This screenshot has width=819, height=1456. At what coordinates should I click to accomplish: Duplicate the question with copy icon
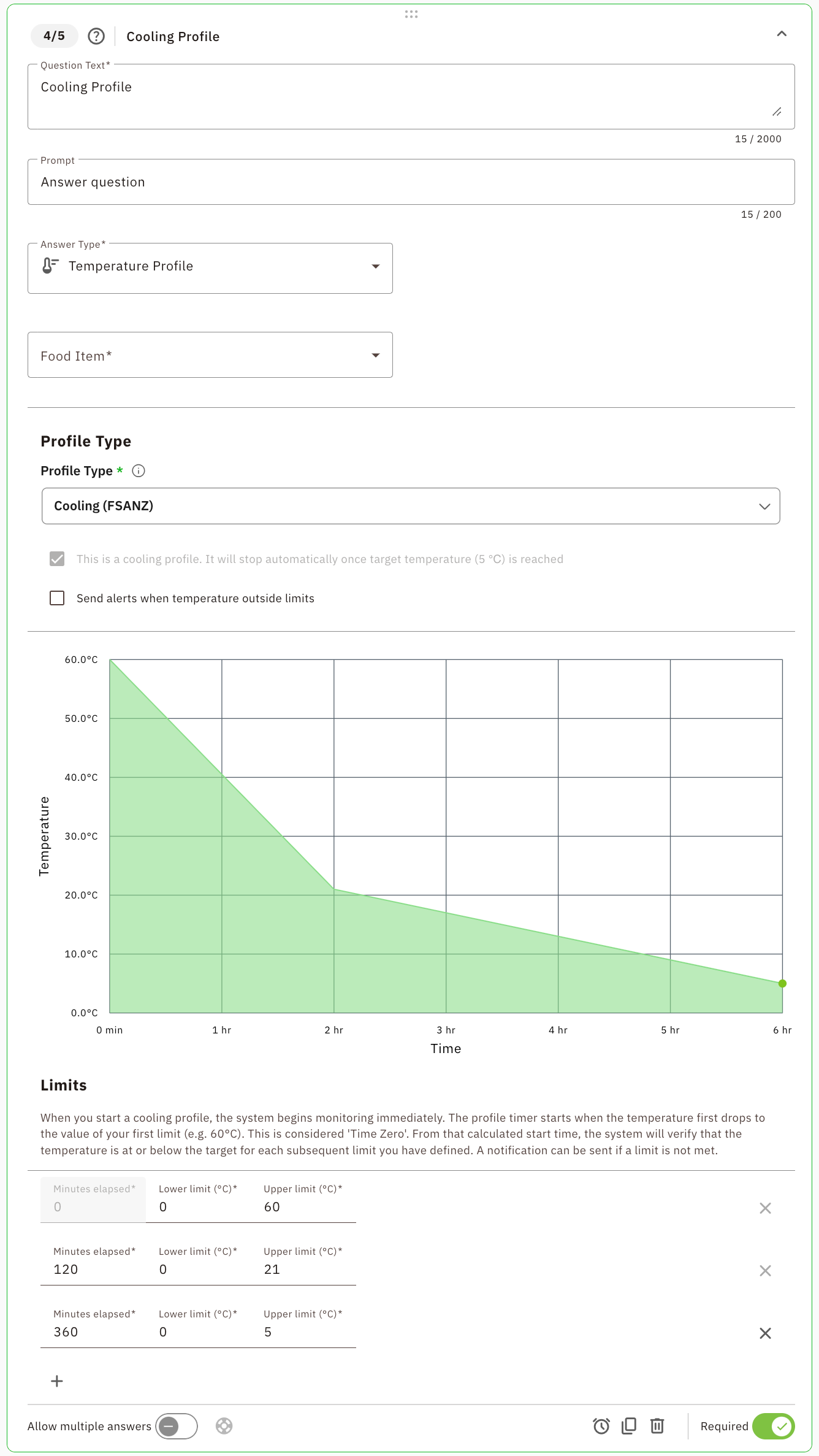click(x=629, y=1426)
